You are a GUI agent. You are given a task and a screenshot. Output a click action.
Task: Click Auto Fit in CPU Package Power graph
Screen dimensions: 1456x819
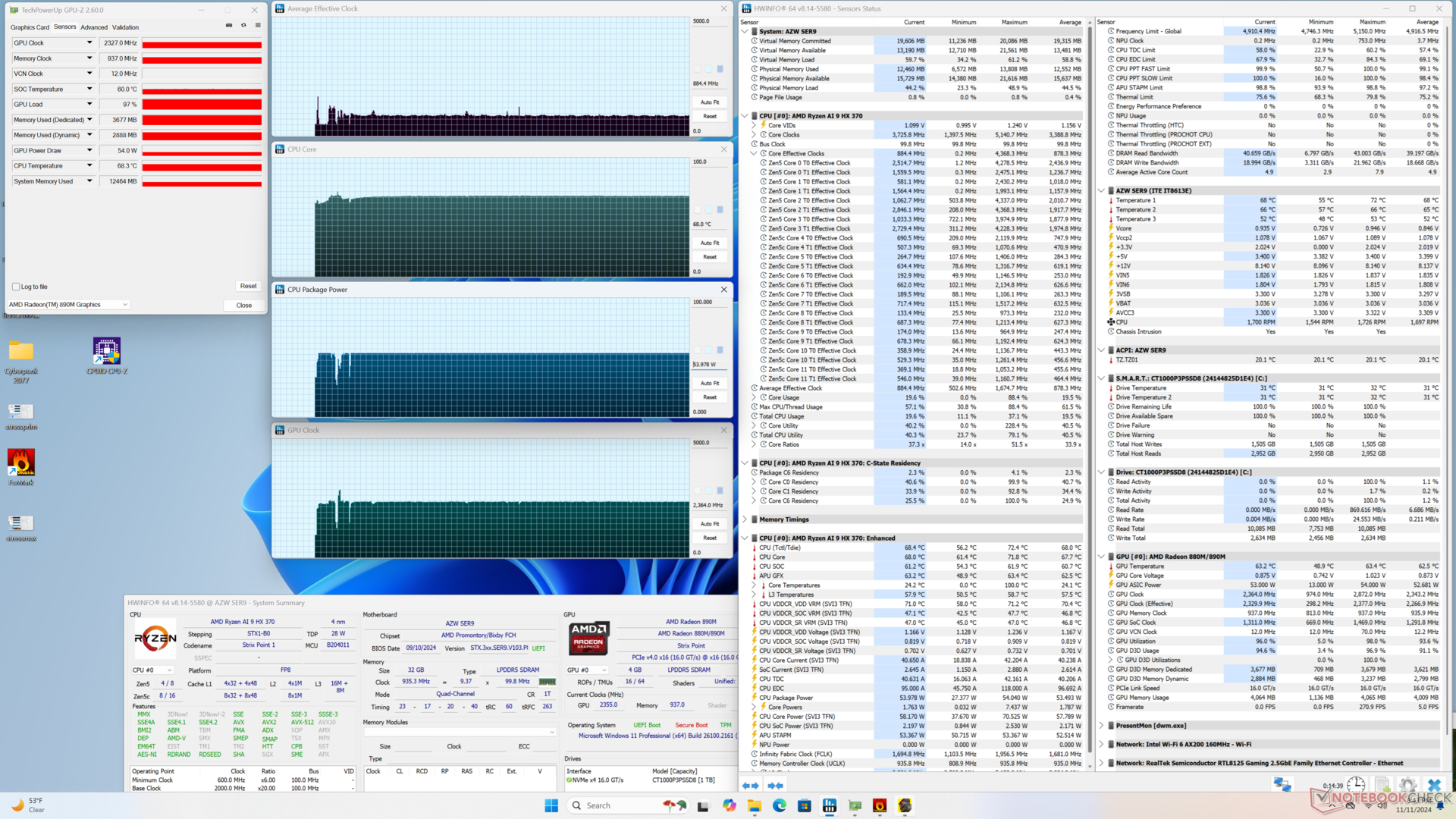(710, 384)
